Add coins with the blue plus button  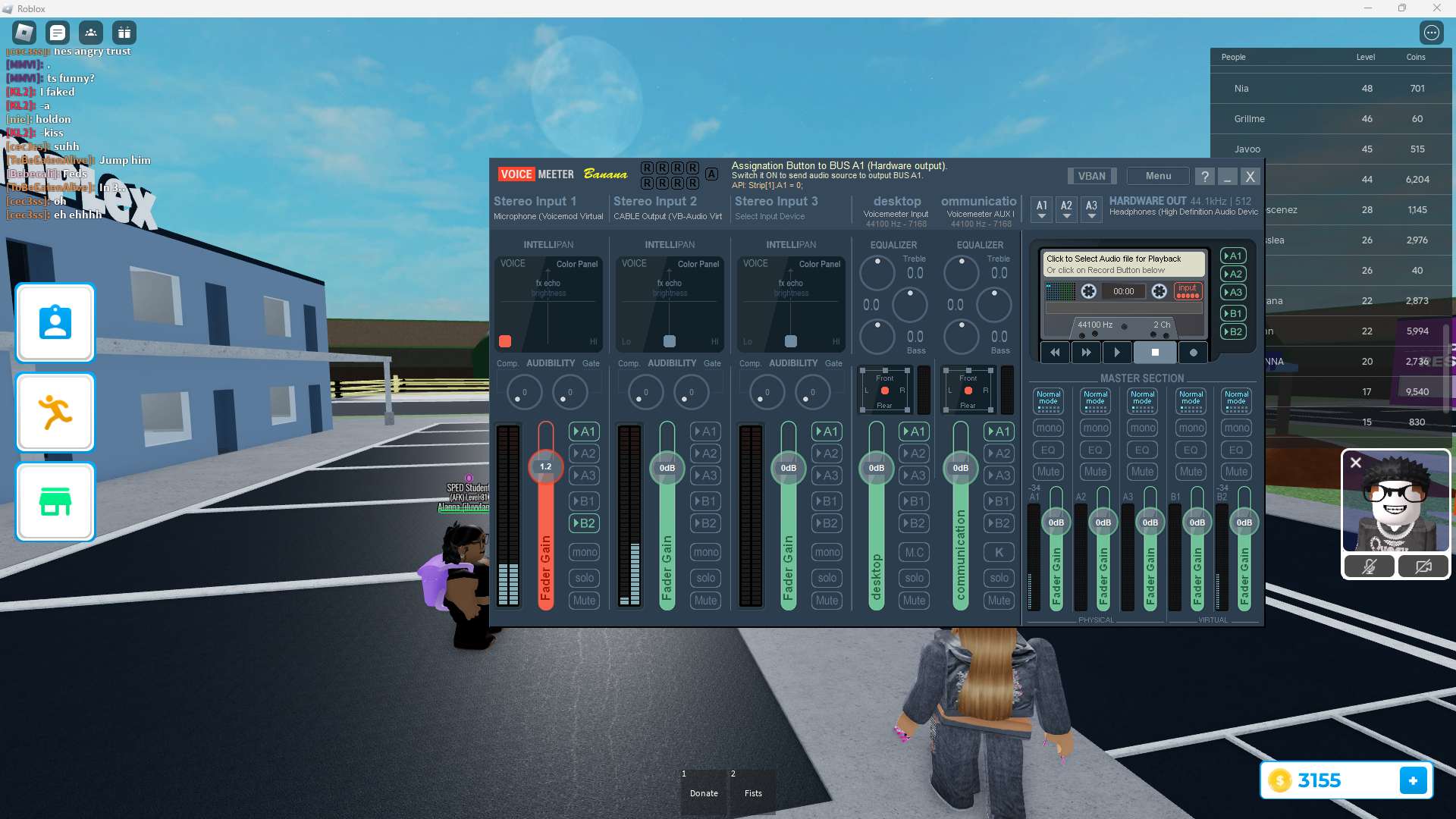pyautogui.click(x=1414, y=780)
